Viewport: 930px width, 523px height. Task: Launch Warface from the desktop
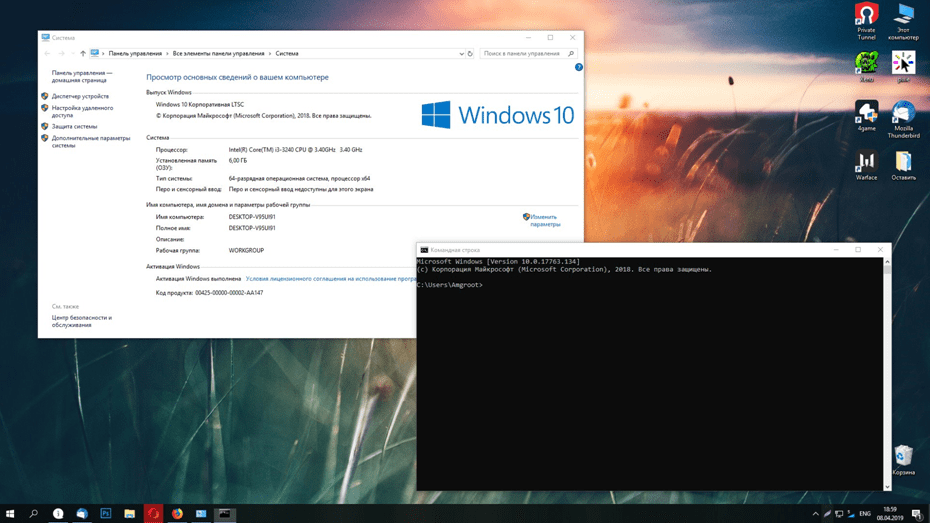pyautogui.click(x=866, y=164)
